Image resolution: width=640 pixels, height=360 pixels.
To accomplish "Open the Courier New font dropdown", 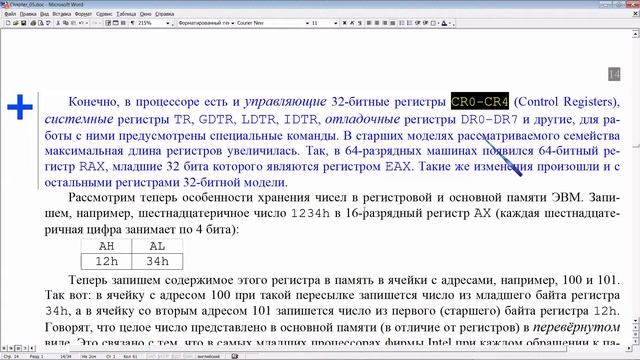I will click(307, 23).
